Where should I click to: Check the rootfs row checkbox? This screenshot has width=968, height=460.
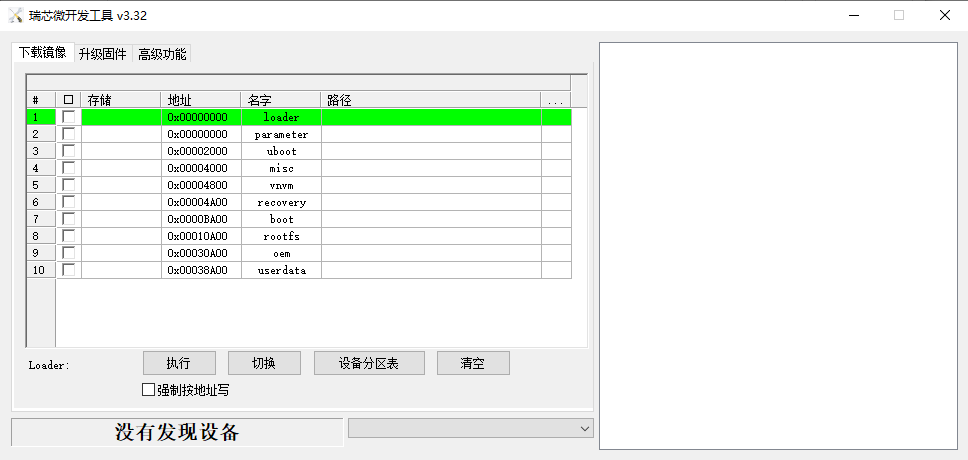click(69, 236)
